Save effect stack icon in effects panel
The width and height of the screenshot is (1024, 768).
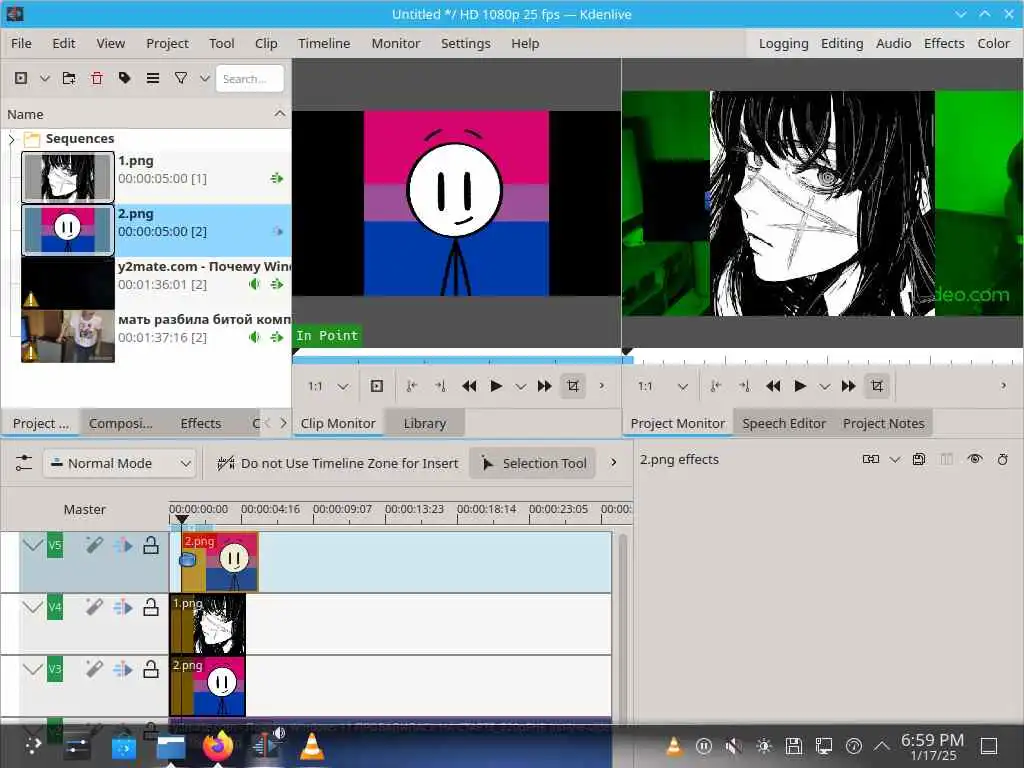pyautogui.click(x=919, y=459)
